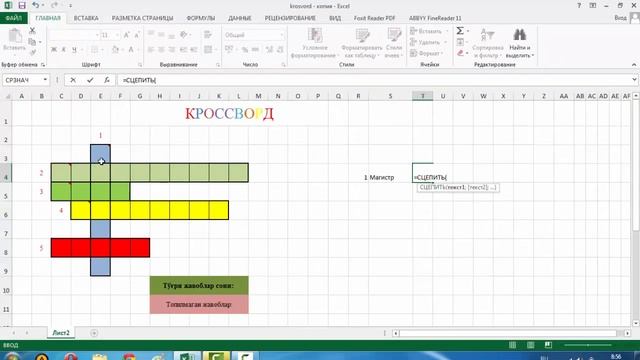
Task: Click the Borders icon in font group
Action: coord(94,50)
